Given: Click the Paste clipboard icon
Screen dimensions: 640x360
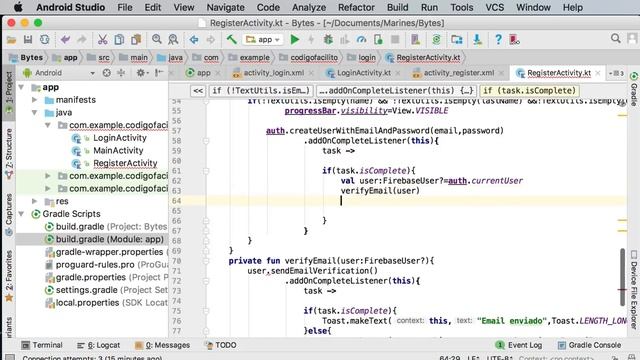Looking at the screenshot, I should tap(136, 40).
